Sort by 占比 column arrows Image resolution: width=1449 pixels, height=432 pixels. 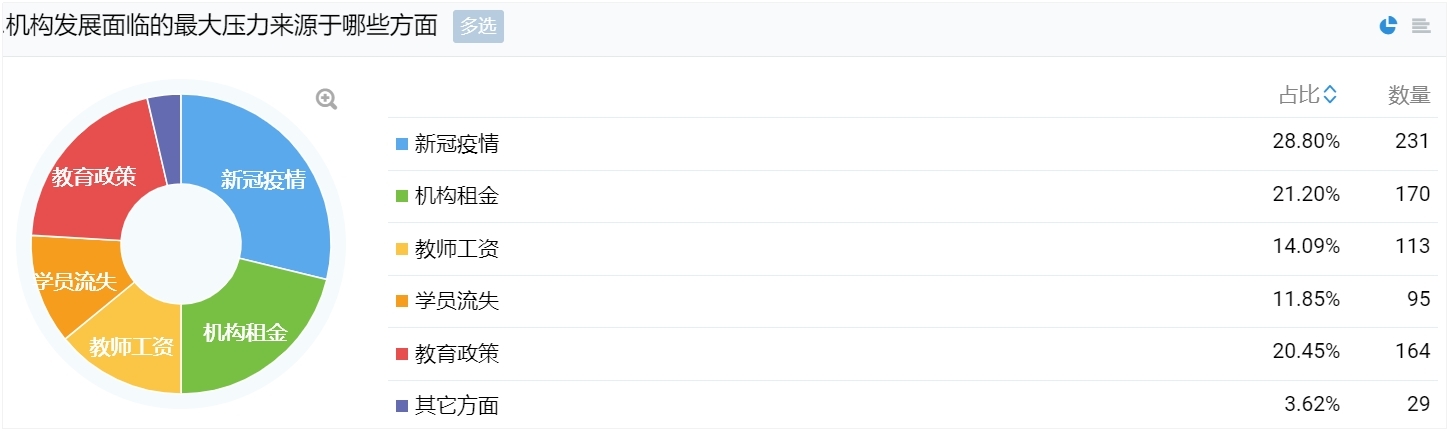1330,95
